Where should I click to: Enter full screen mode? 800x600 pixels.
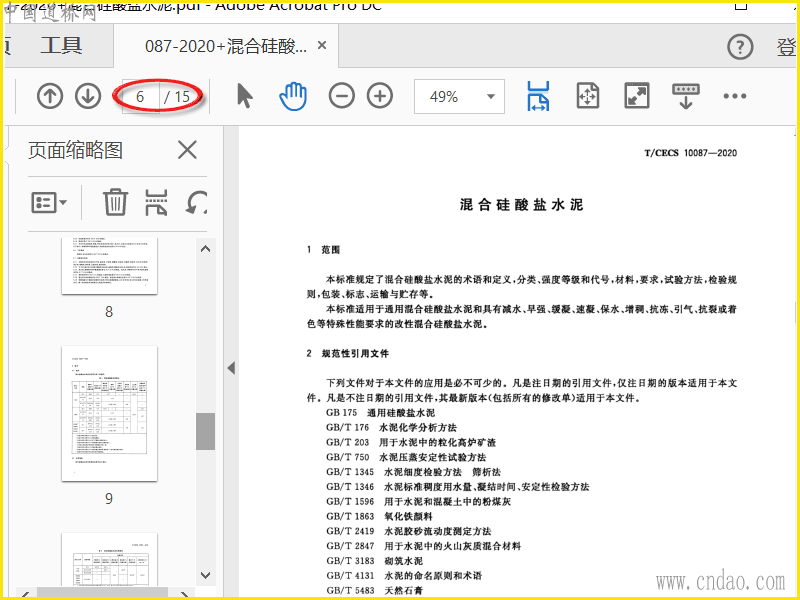pyautogui.click(x=637, y=96)
